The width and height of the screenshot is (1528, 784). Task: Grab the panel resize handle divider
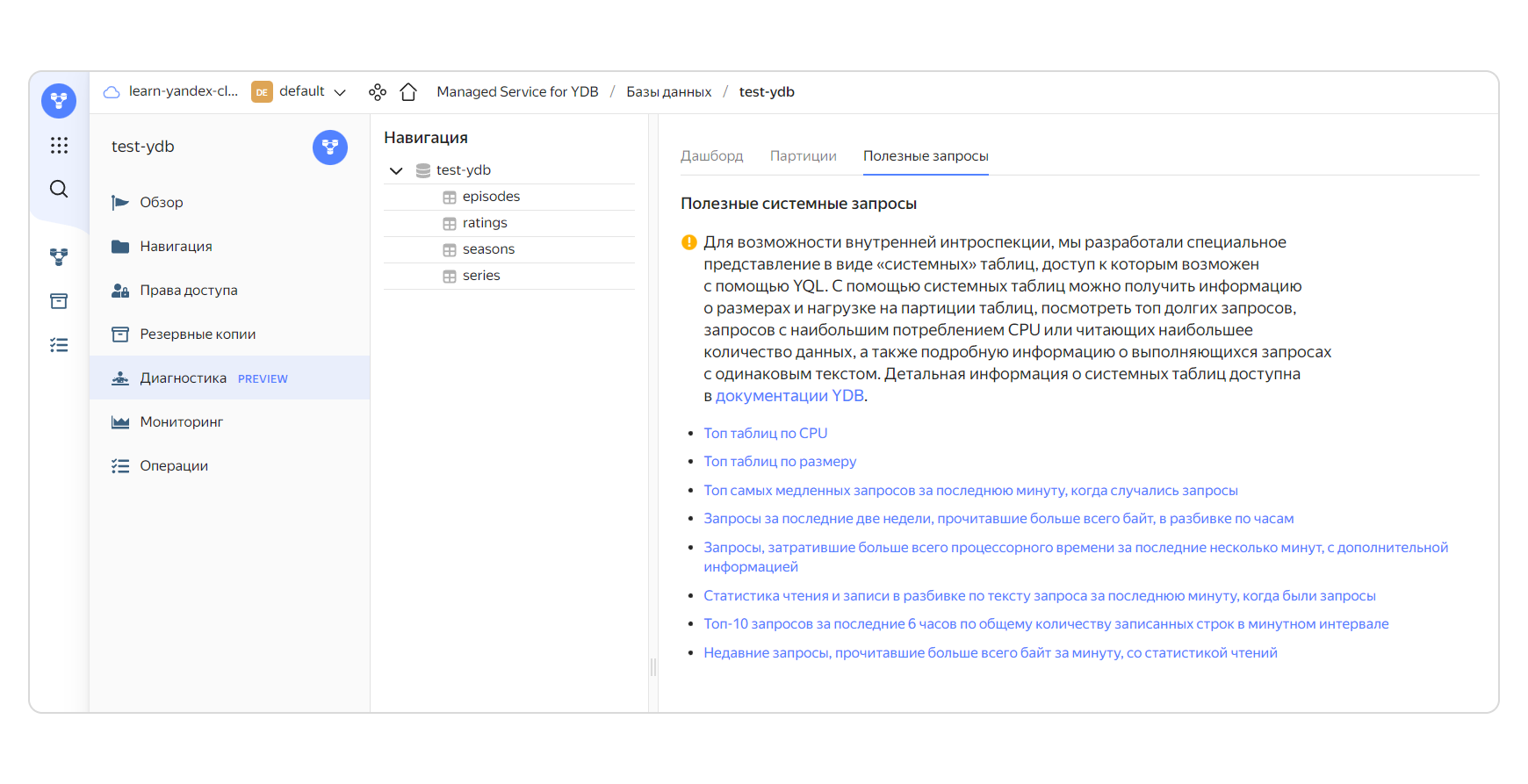coord(653,667)
